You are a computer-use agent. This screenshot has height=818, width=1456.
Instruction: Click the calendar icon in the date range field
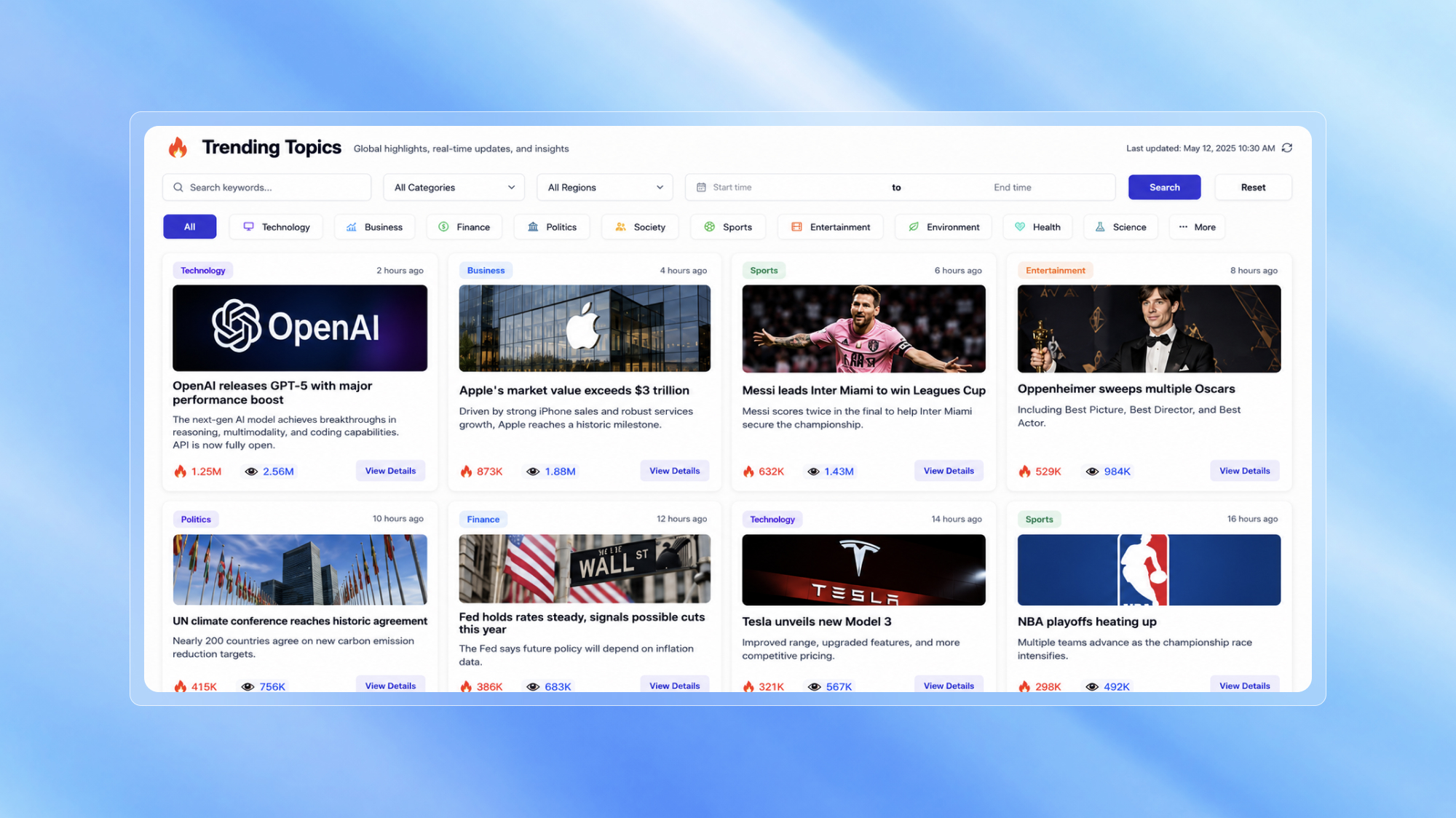[701, 187]
